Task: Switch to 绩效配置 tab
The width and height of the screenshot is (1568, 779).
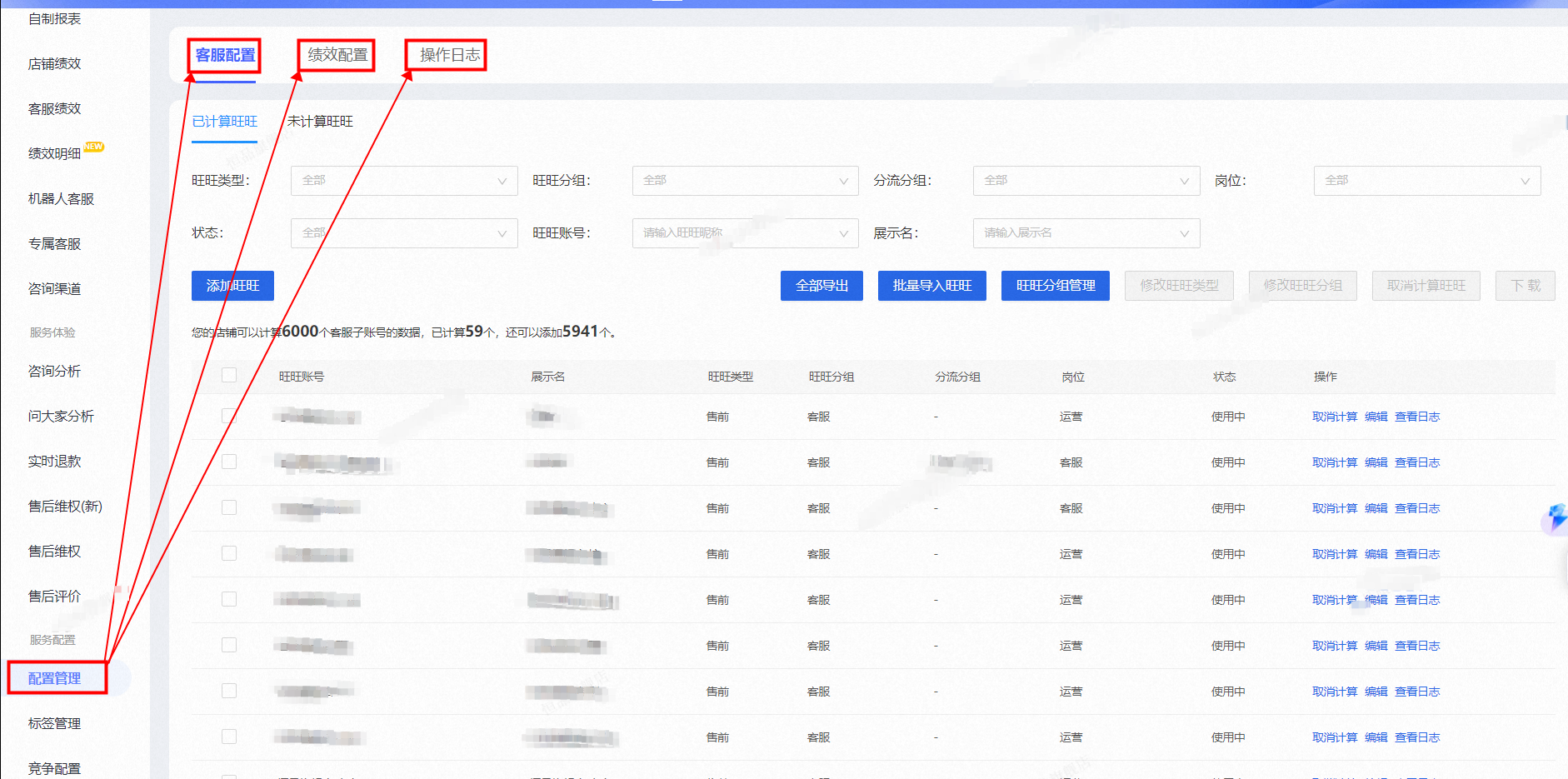Action: [337, 55]
